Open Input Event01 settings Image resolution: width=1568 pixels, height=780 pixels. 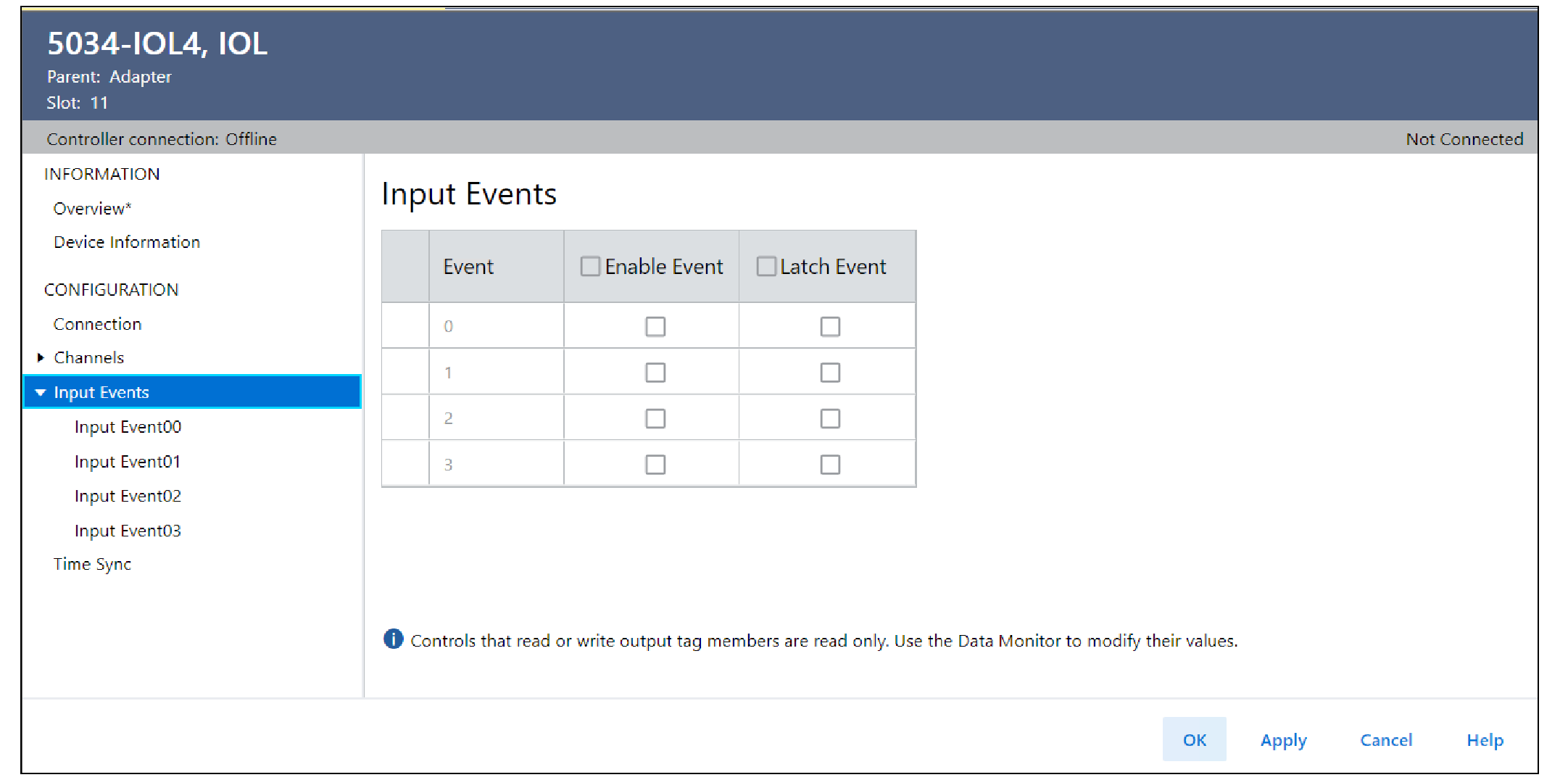coord(128,462)
